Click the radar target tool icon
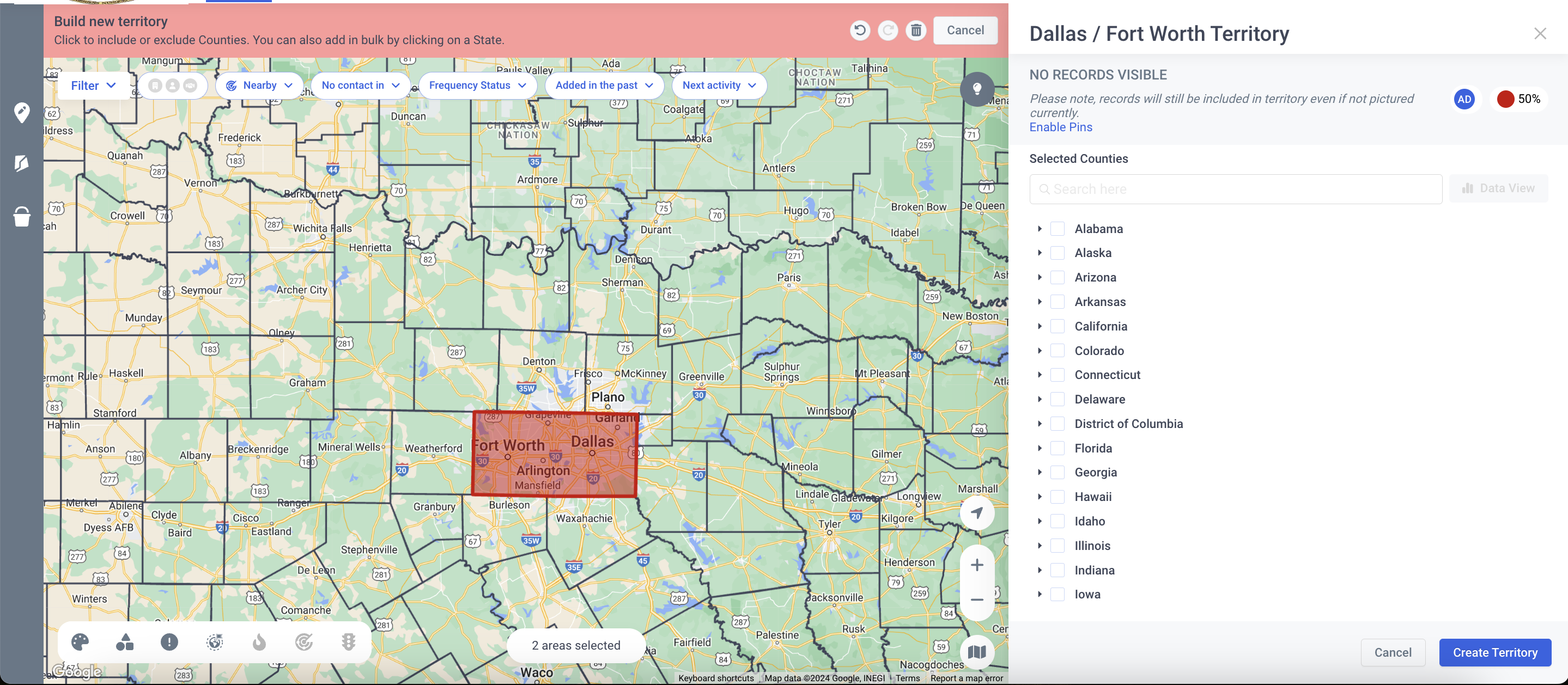The width and height of the screenshot is (1568, 685). pyautogui.click(x=304, y=643)
